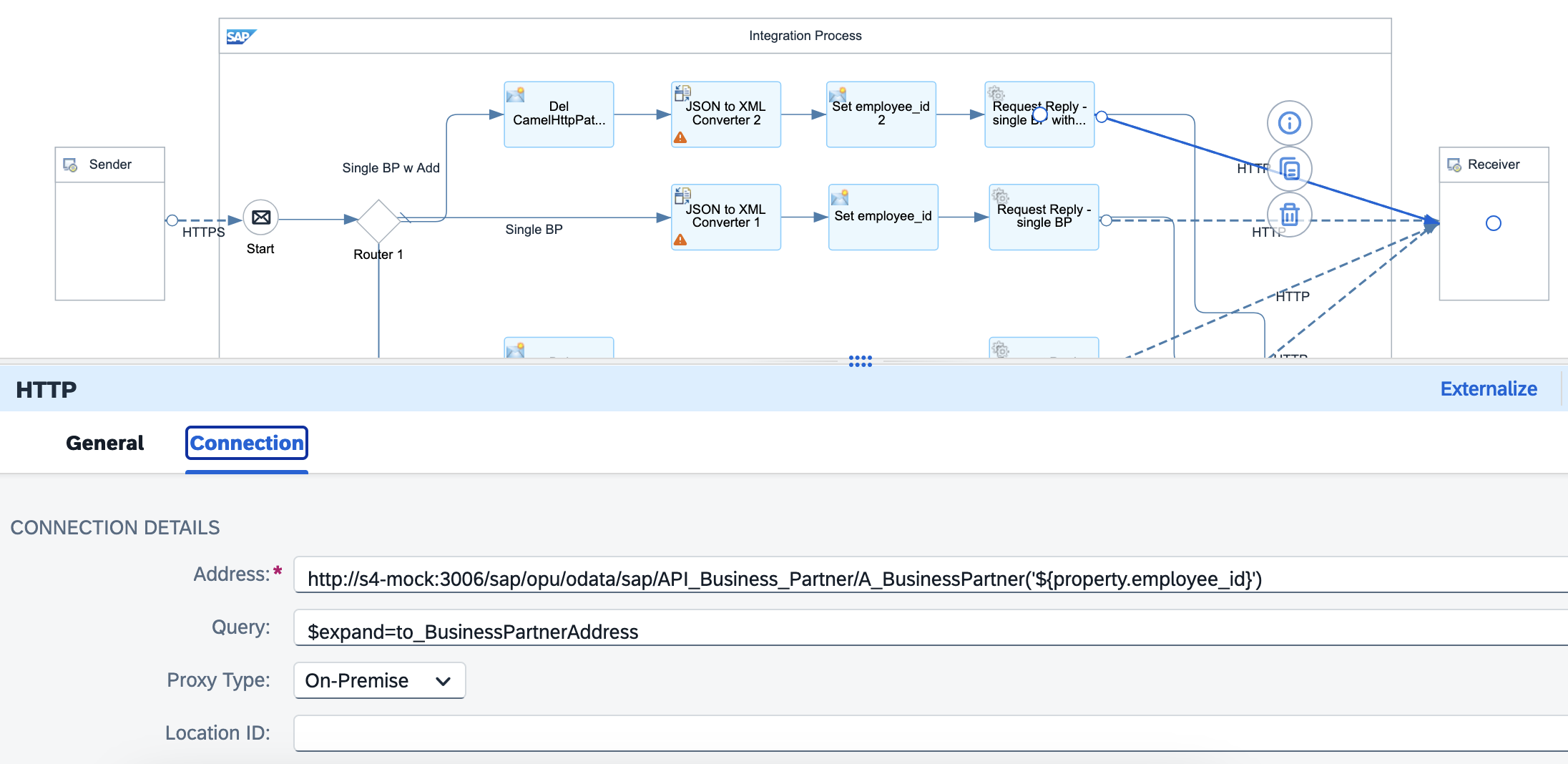Select the Del CamelHttpPat... step
Image resolution: width=1568 pixels, height=764 pixels.
point(559,114)
